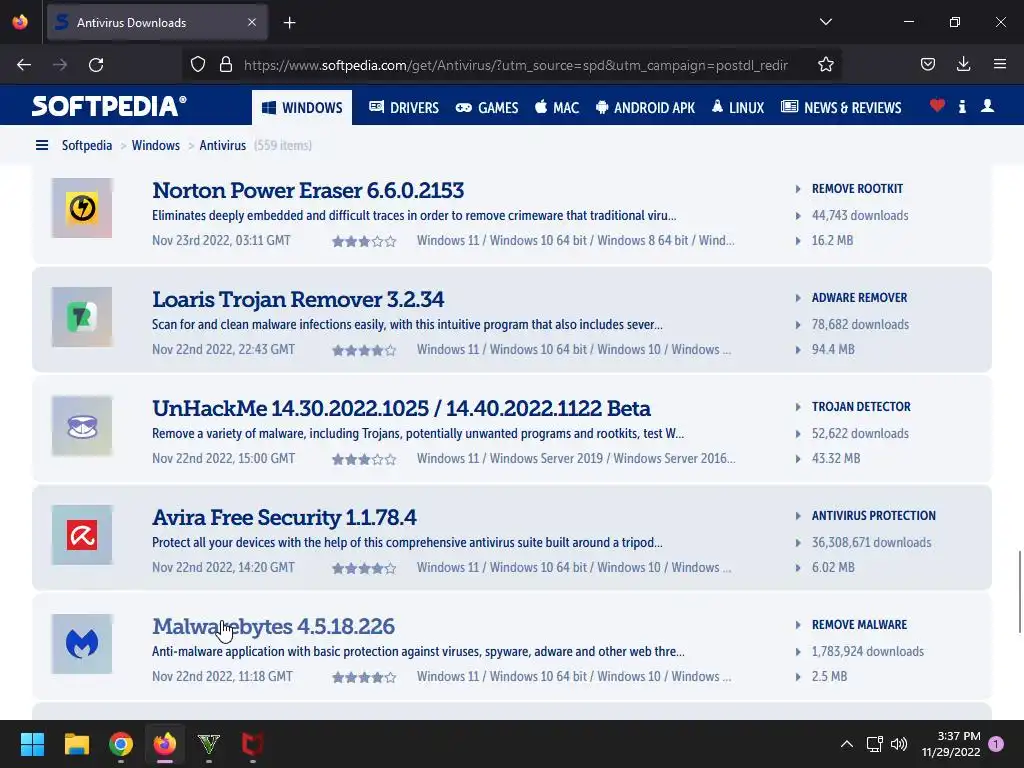Image resolution: width=1024 pixels, height=768 pixels.
Task: Open the Softpedia hamburger category menu
Action: (42, 145)
